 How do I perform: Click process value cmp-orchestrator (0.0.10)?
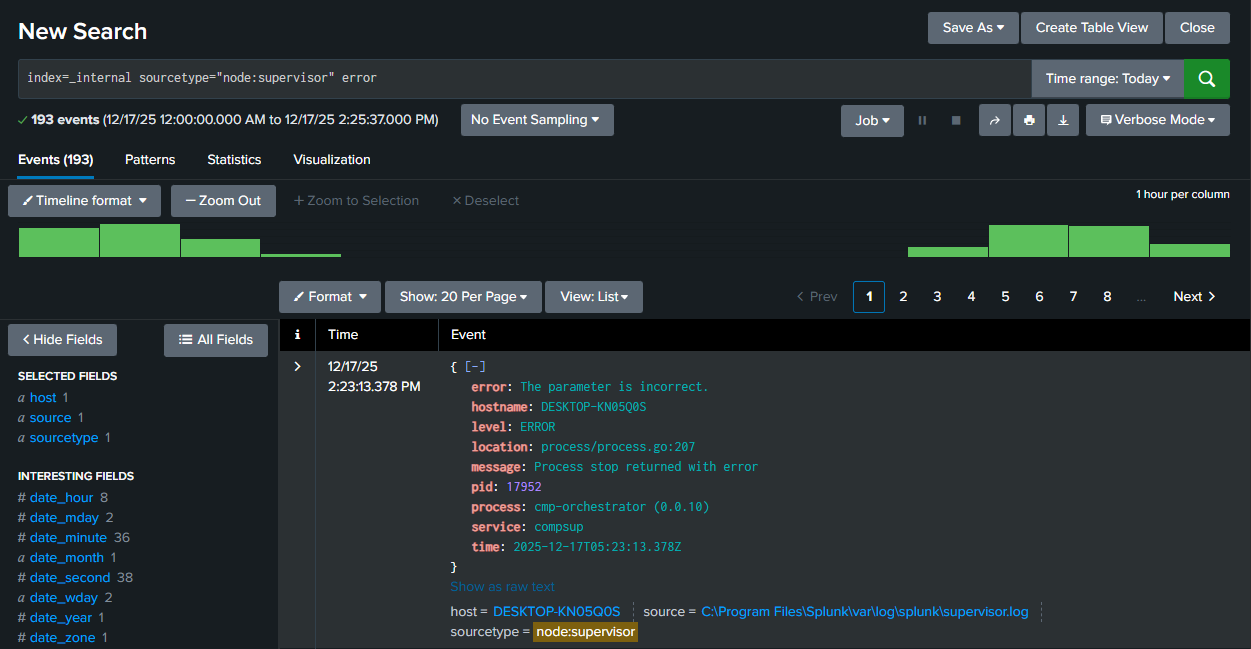pyautogui.click(x=621, y=507)
